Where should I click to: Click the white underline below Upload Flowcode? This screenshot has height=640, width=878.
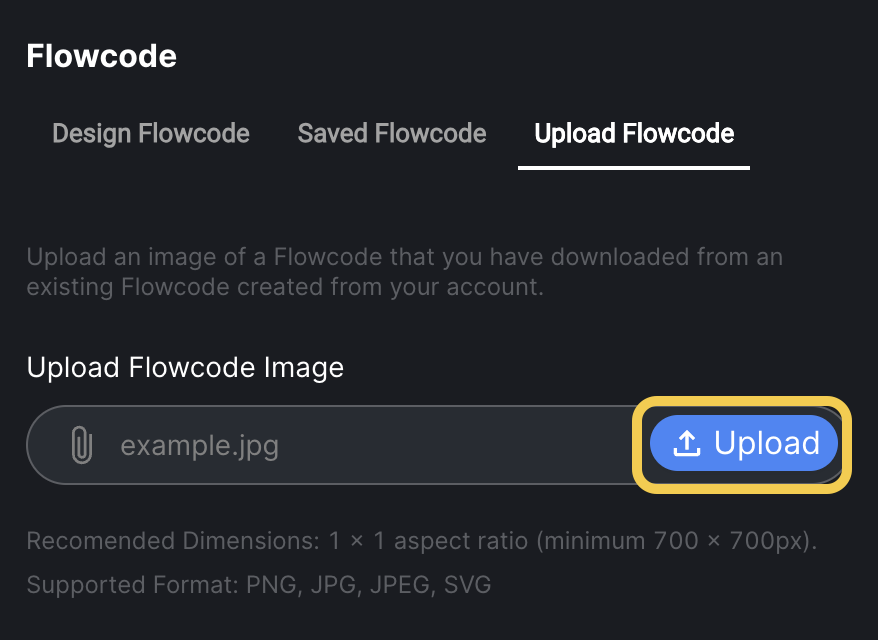[x=634, y=167]
